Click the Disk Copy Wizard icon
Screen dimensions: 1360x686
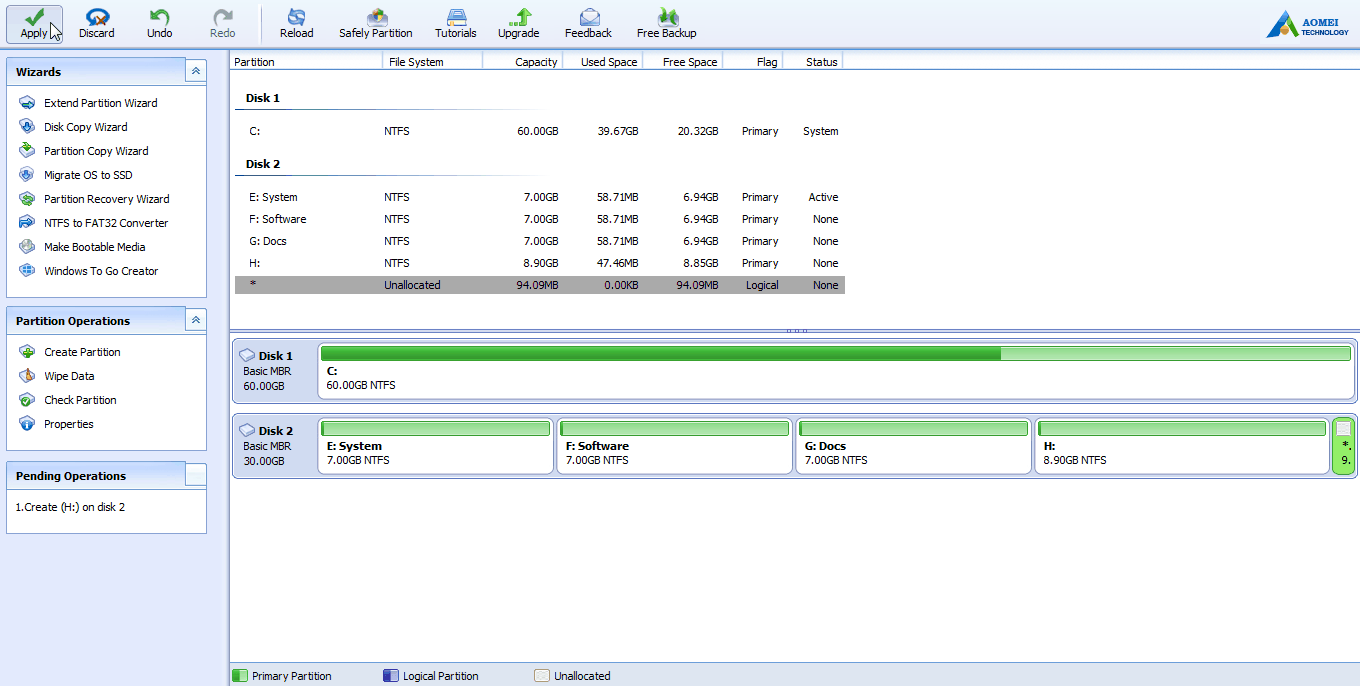27,126
